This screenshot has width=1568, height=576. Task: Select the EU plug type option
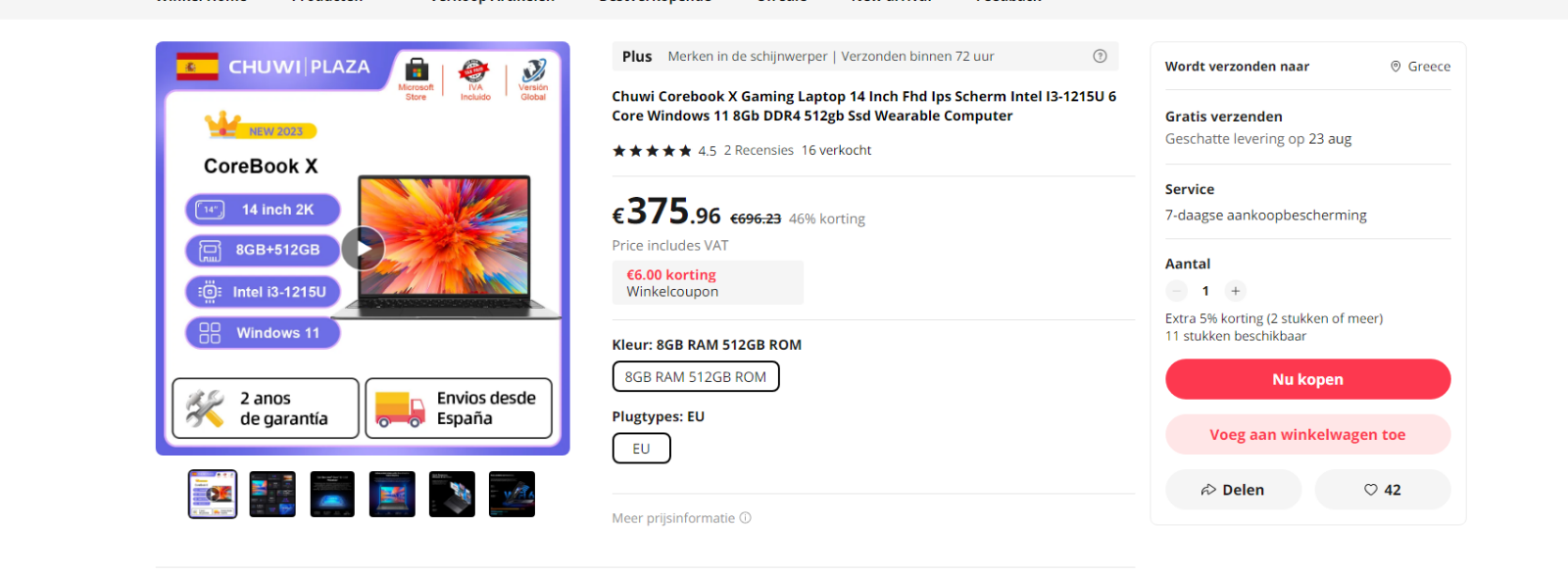pyautogui.click(x=641, y=449)
